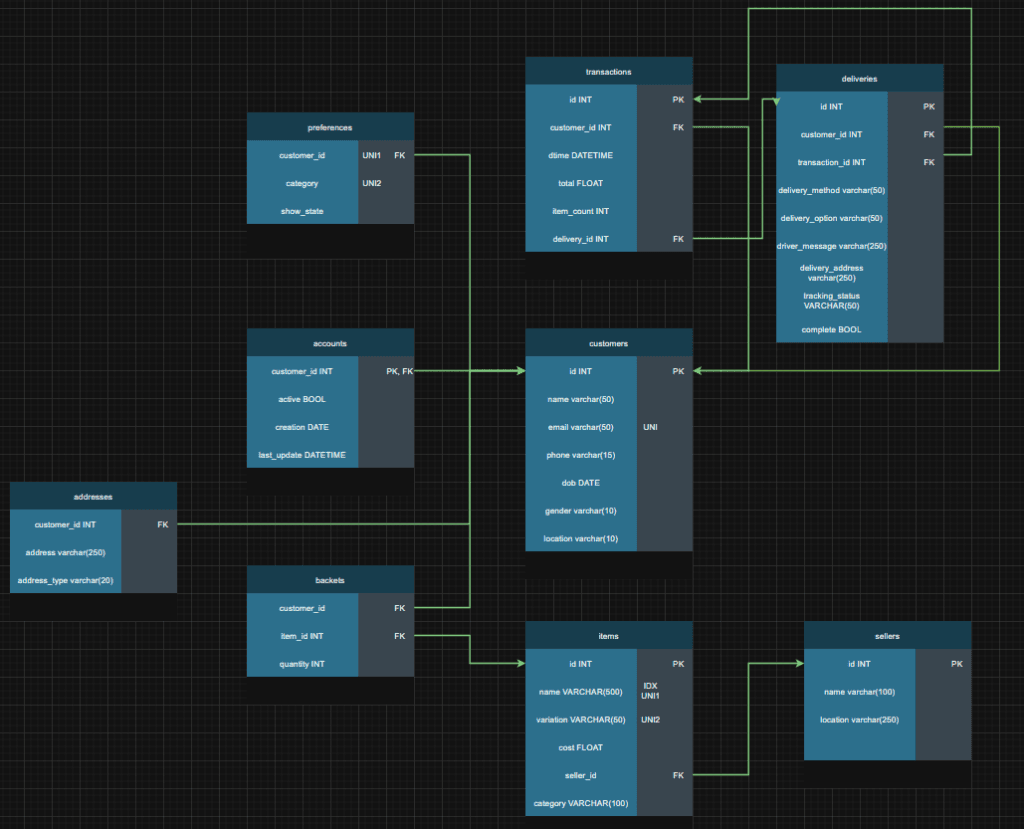Select the show_state field in preferences
The height and width of the screenshot is (829, 1024).
(x=302, y=211)
